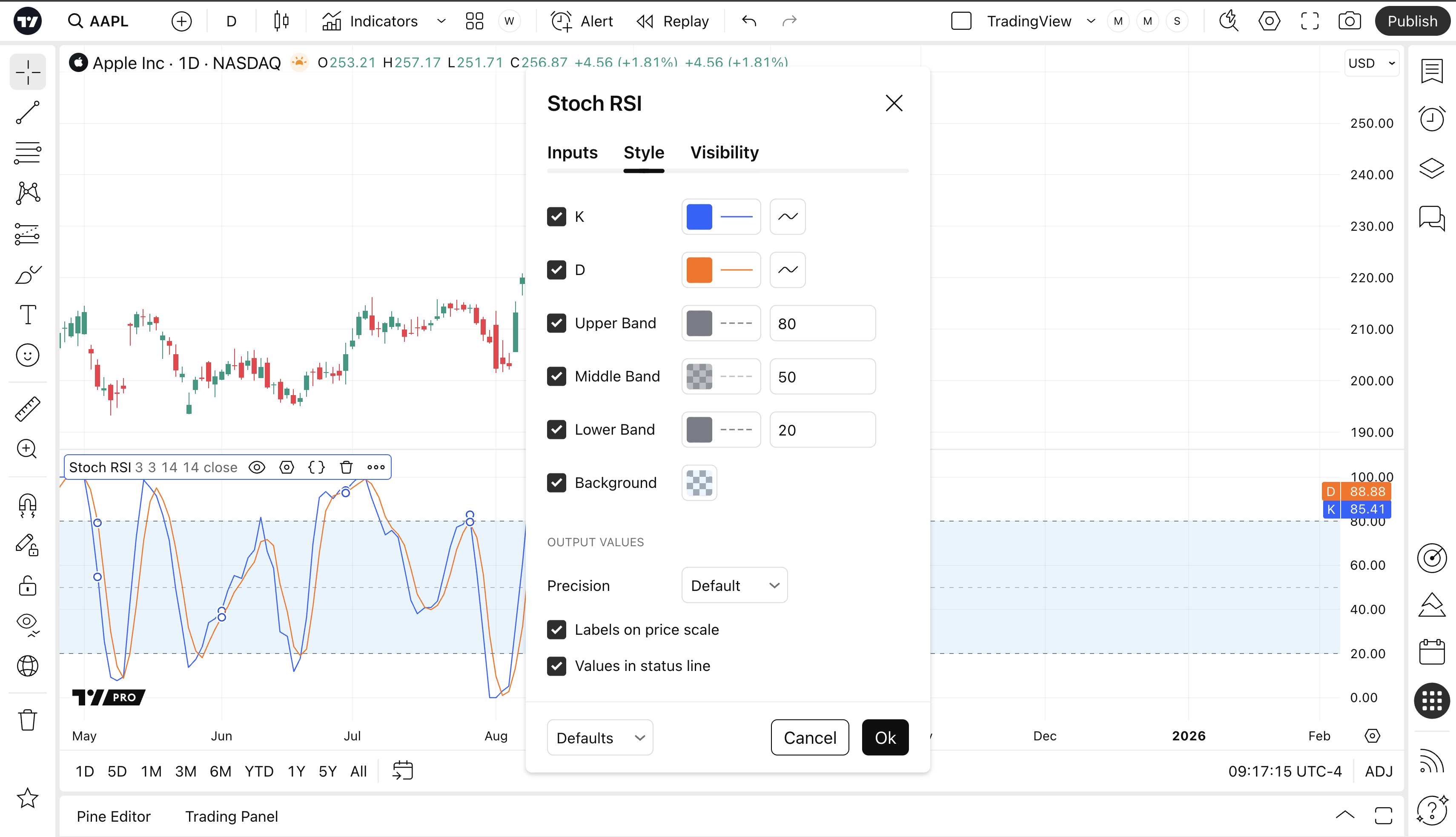Expand the Defaults dropdown
Viewport: 1456px width, 837px height.
[x=599, y=737]
